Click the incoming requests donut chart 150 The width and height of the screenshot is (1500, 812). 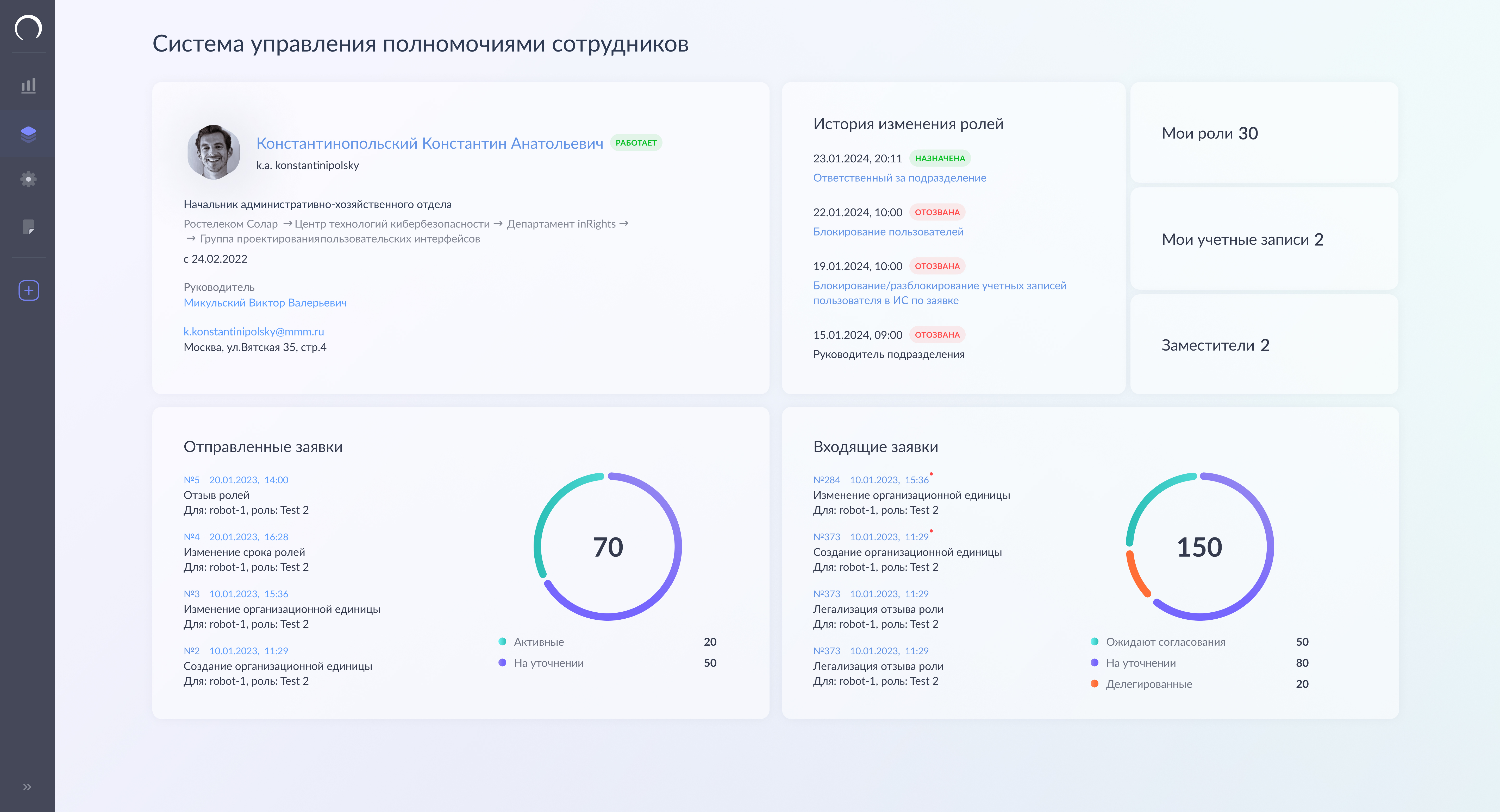1199,547
